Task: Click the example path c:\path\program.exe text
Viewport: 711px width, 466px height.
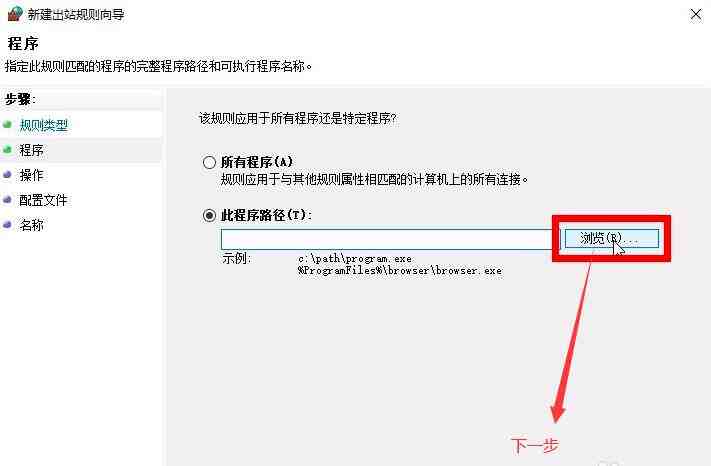Action: pyautogui.click(x=355, y=259)
